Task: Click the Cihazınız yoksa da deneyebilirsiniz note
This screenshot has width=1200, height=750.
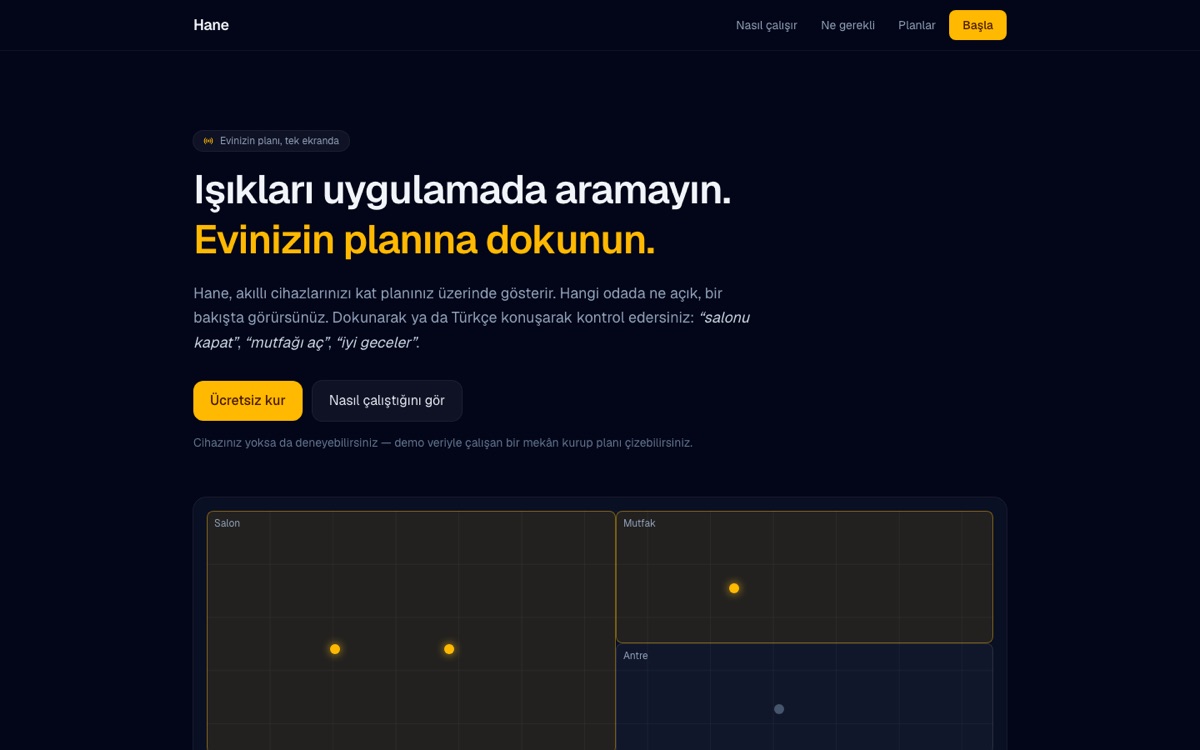Action: pos(443,442)
